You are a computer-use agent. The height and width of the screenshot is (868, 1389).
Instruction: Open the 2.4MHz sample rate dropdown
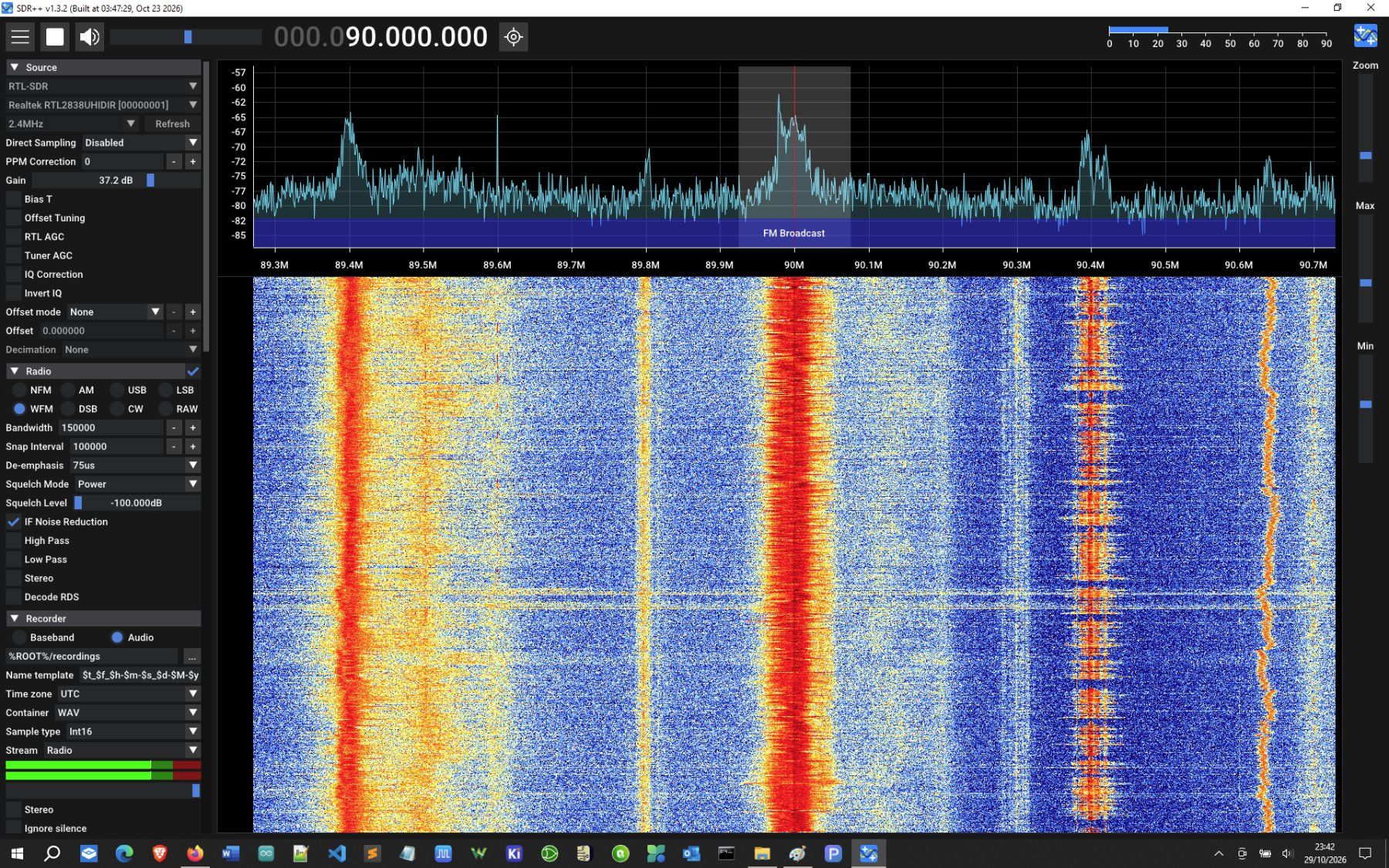[x=72, y=123]
